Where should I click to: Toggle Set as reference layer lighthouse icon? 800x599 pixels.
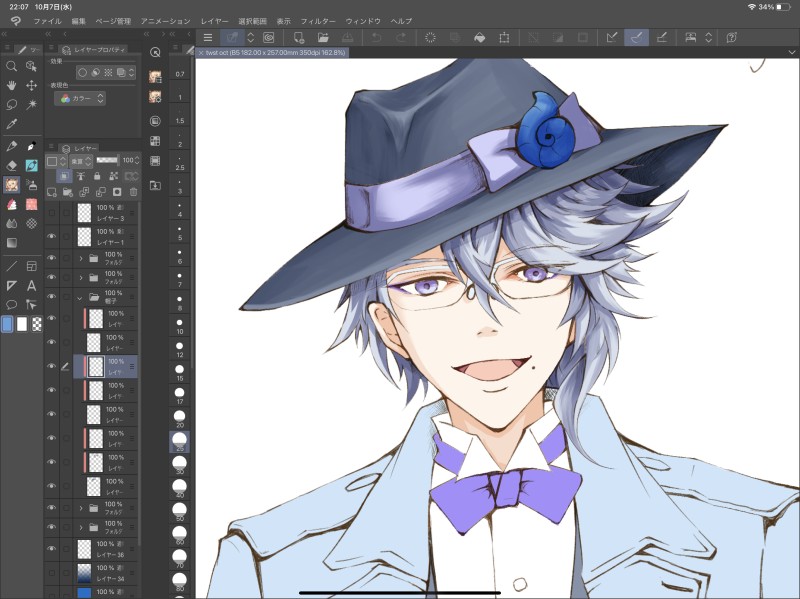coord(81,176)
